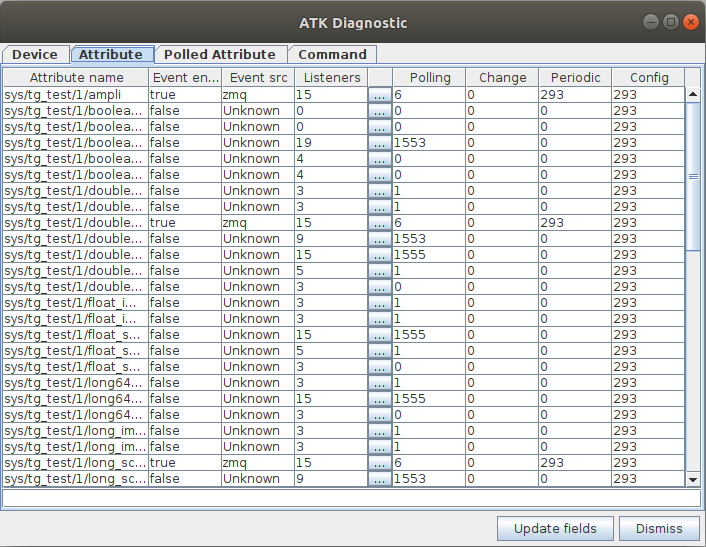Image resolution: width=706 pixels, height=547 pixels.
Task: Click the Polling column header
Action: 430,77
